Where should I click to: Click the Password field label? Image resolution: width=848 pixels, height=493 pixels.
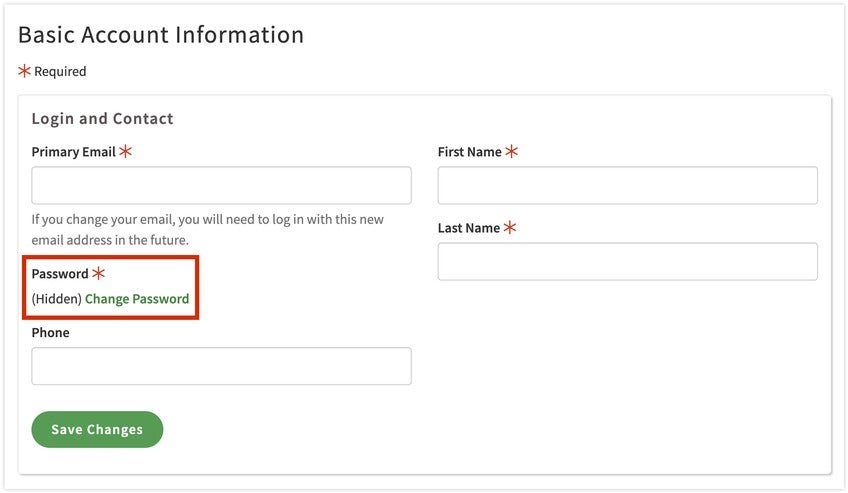pyautogui.click(x=60, y=274)
